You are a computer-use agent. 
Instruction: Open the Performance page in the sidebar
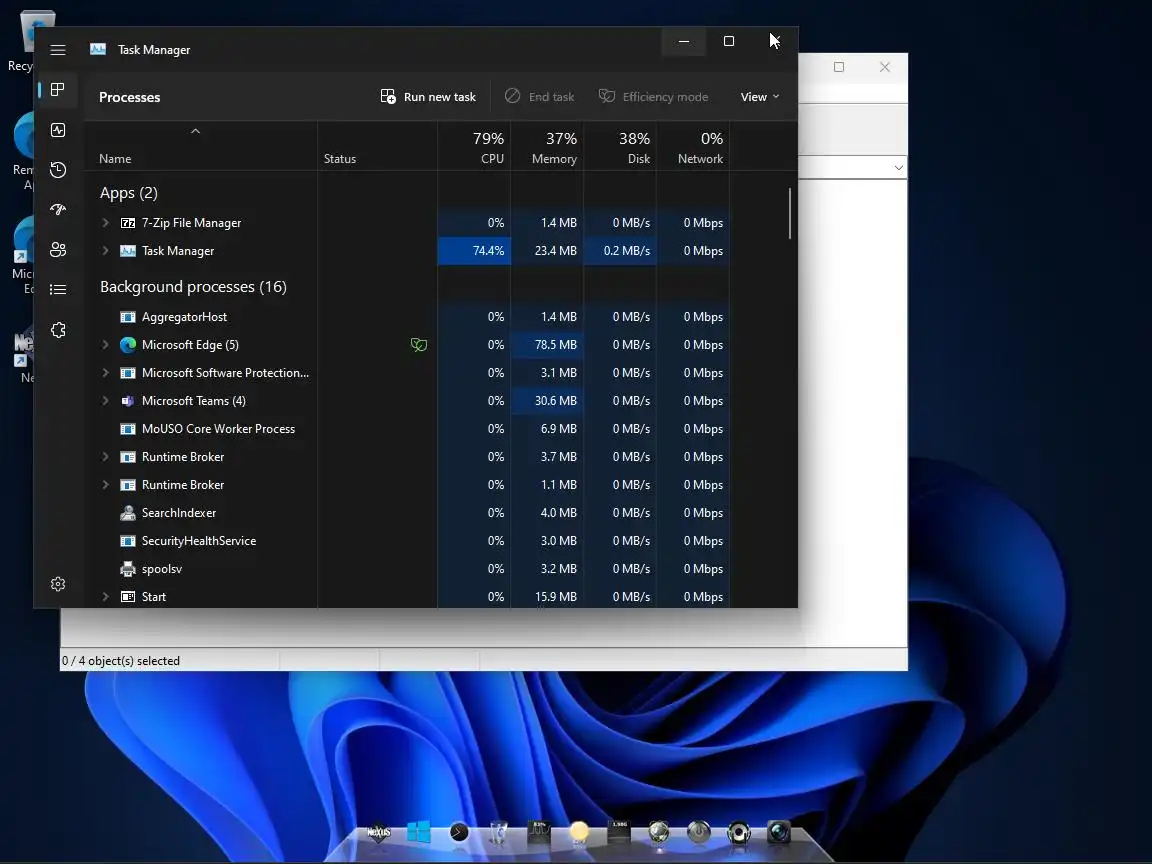[x=58, y=130]
